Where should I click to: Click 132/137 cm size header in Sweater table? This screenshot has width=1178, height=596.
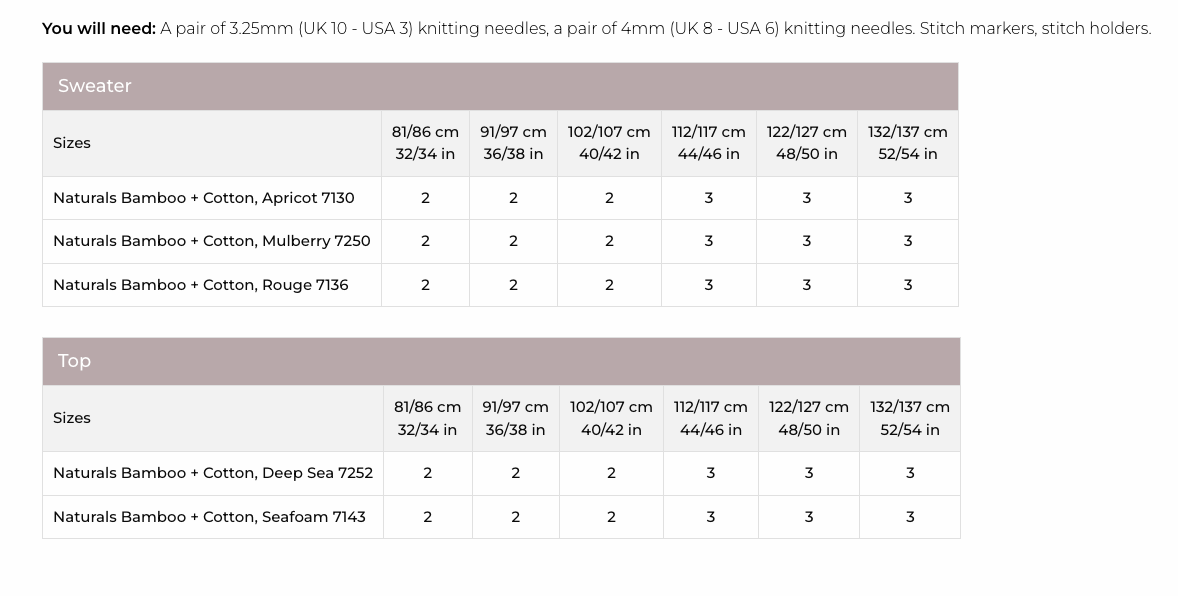(x=908, y=143)
